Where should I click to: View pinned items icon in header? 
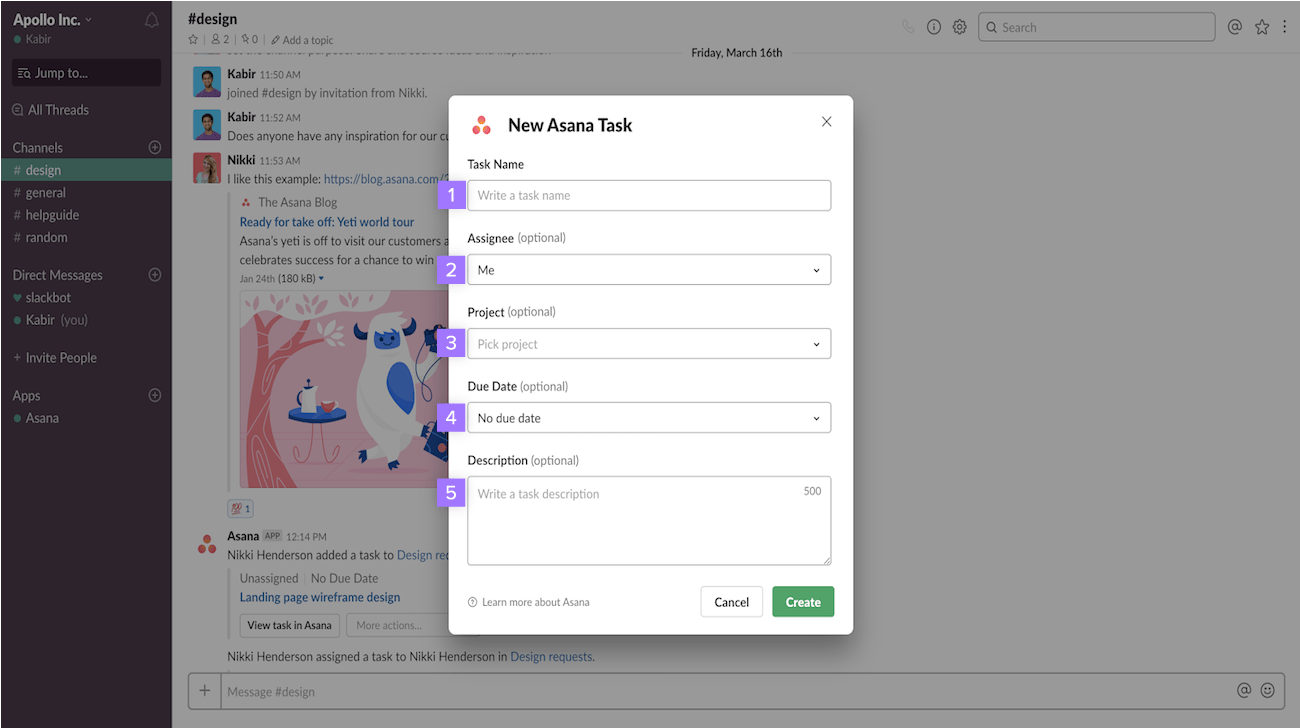tap(250, 40)
